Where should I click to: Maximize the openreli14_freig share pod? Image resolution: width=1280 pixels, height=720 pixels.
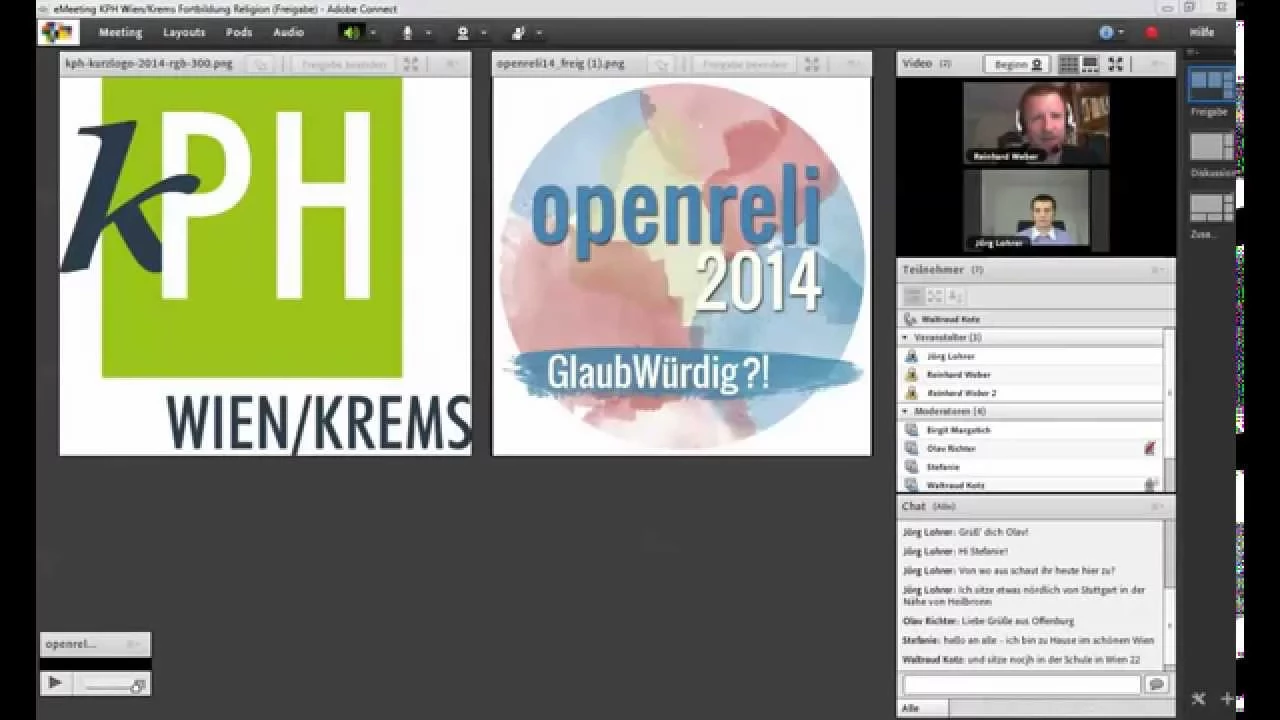(x=812, y=64)
